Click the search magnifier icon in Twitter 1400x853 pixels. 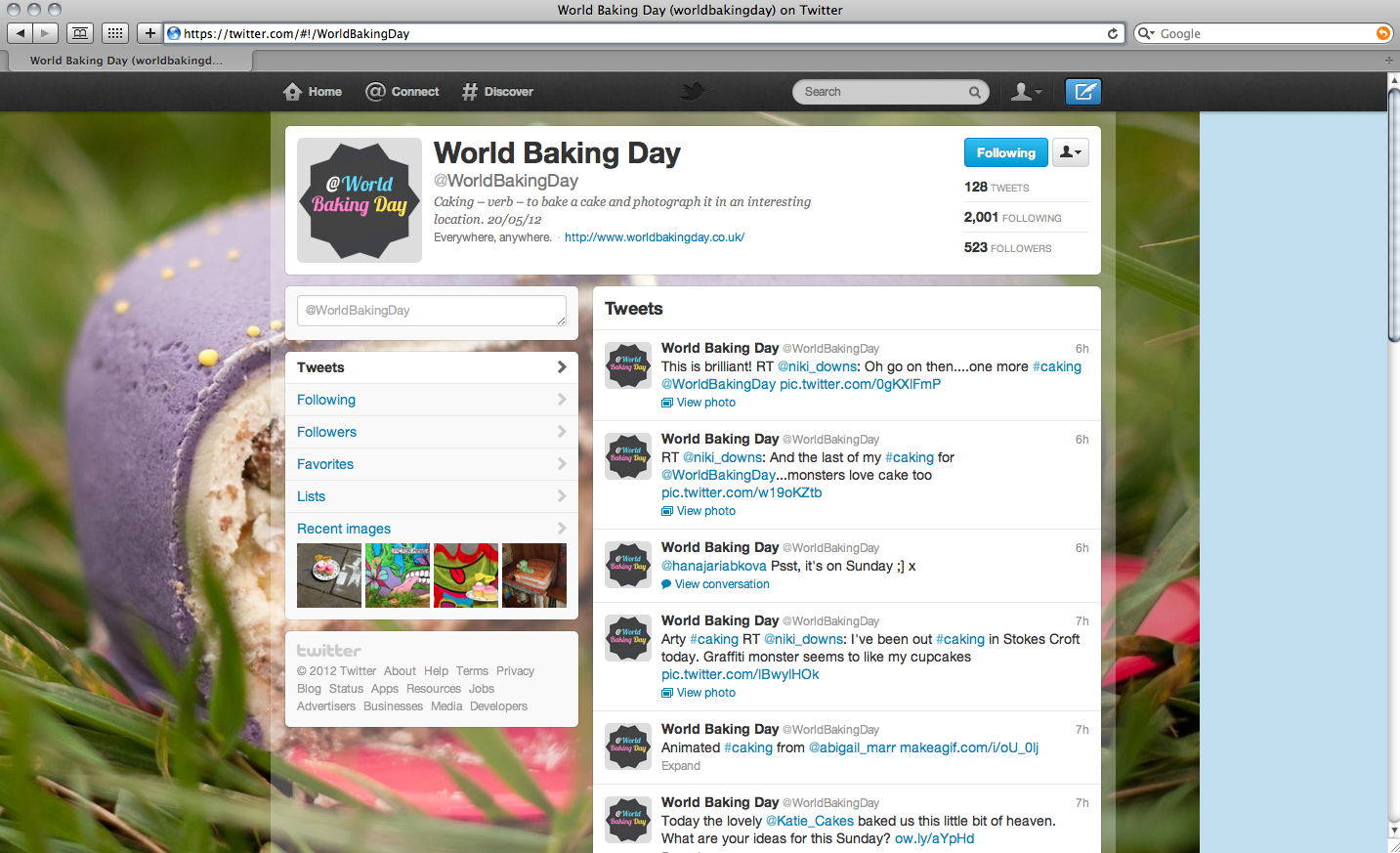point(975,92)
